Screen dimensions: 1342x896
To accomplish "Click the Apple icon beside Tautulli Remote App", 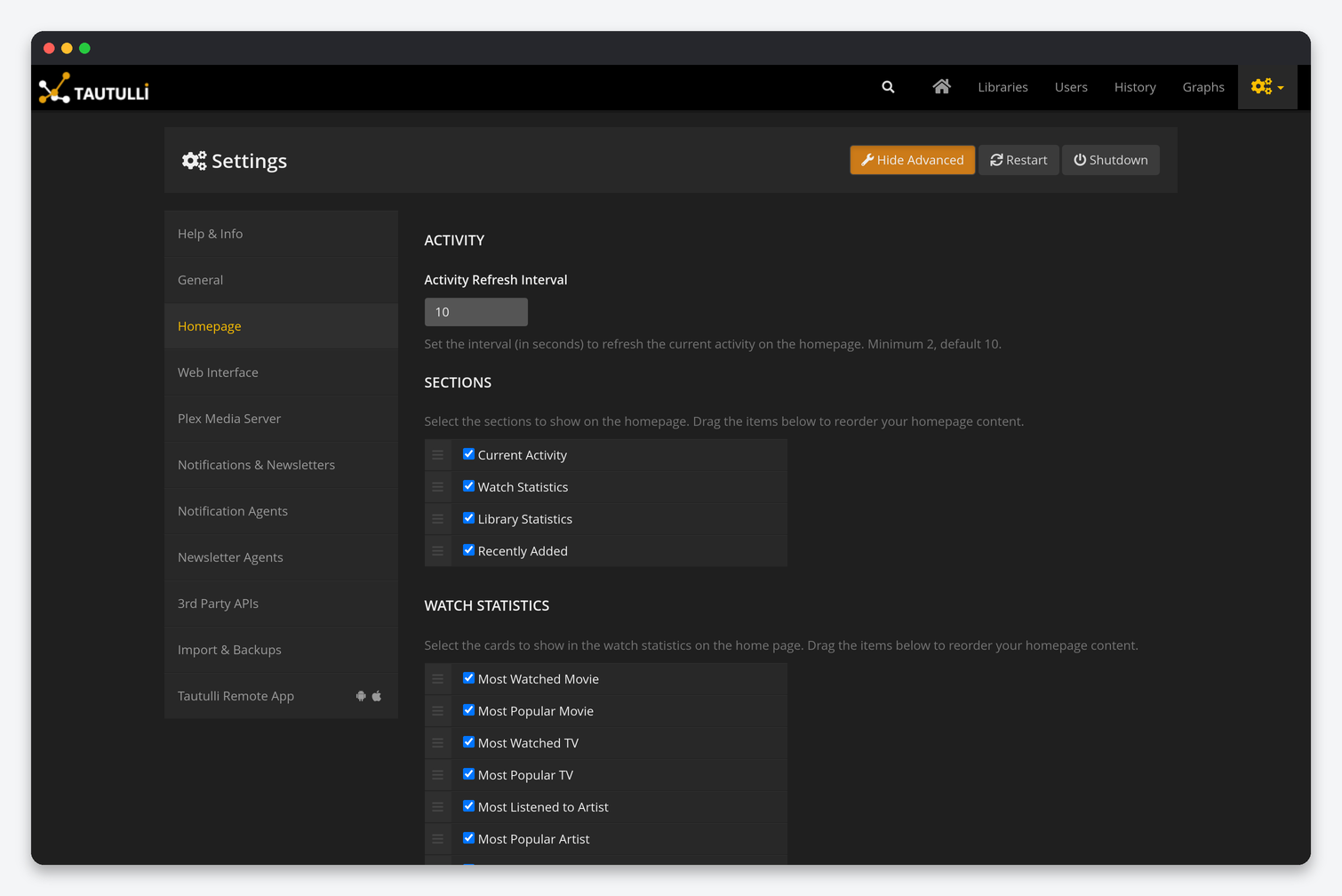I will coord(377,696).
